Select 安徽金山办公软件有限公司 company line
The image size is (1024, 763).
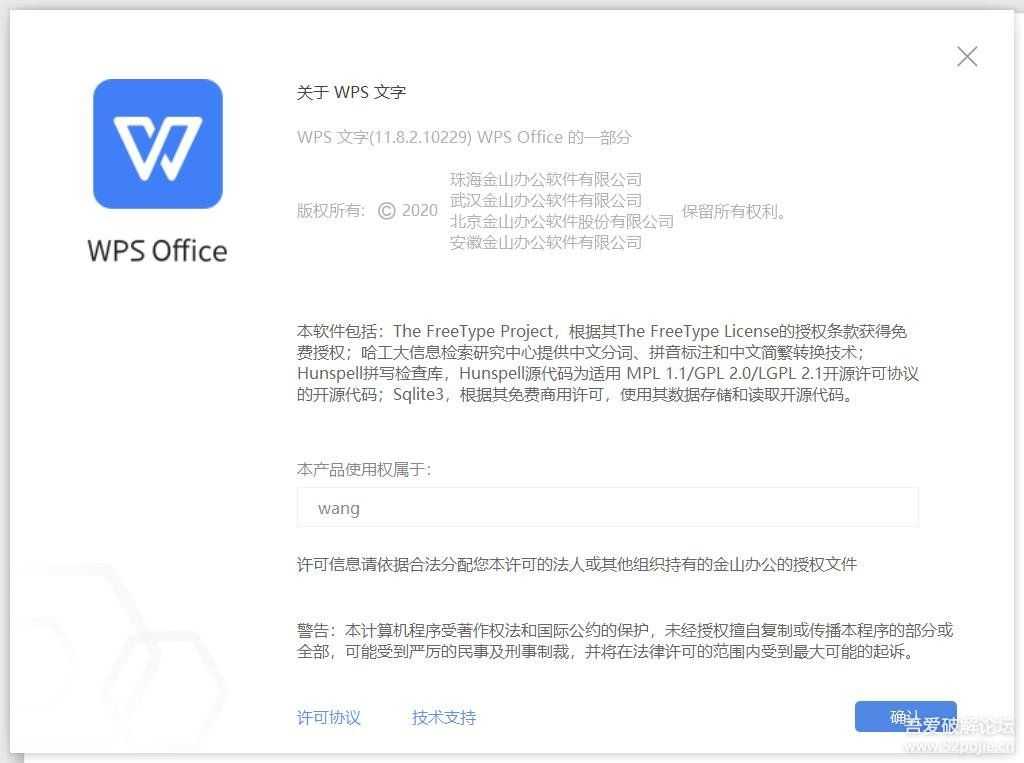[546, 242]
